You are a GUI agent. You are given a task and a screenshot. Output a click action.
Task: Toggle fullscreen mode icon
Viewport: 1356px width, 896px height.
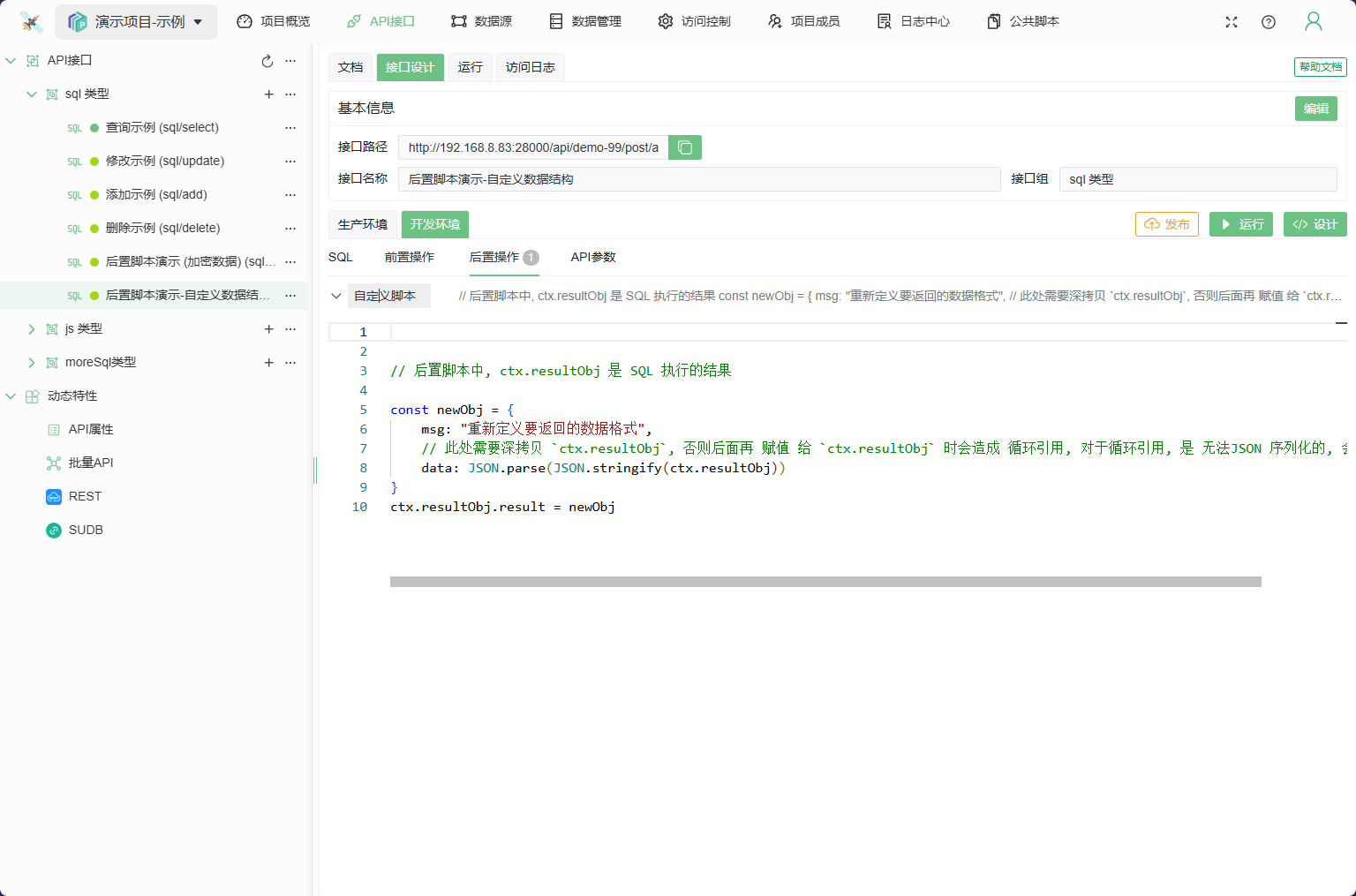[1232, 22]
